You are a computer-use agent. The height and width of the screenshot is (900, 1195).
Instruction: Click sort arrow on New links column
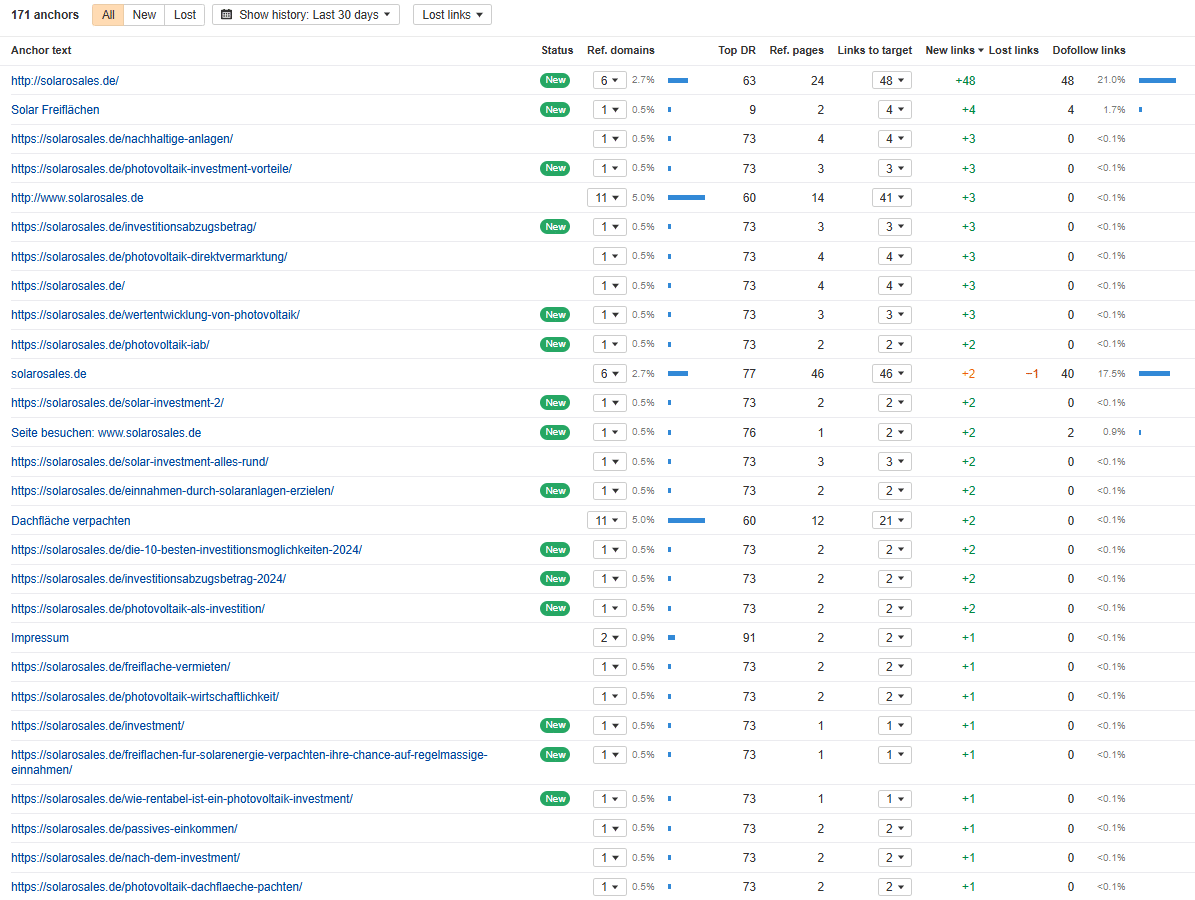[981, 51]
